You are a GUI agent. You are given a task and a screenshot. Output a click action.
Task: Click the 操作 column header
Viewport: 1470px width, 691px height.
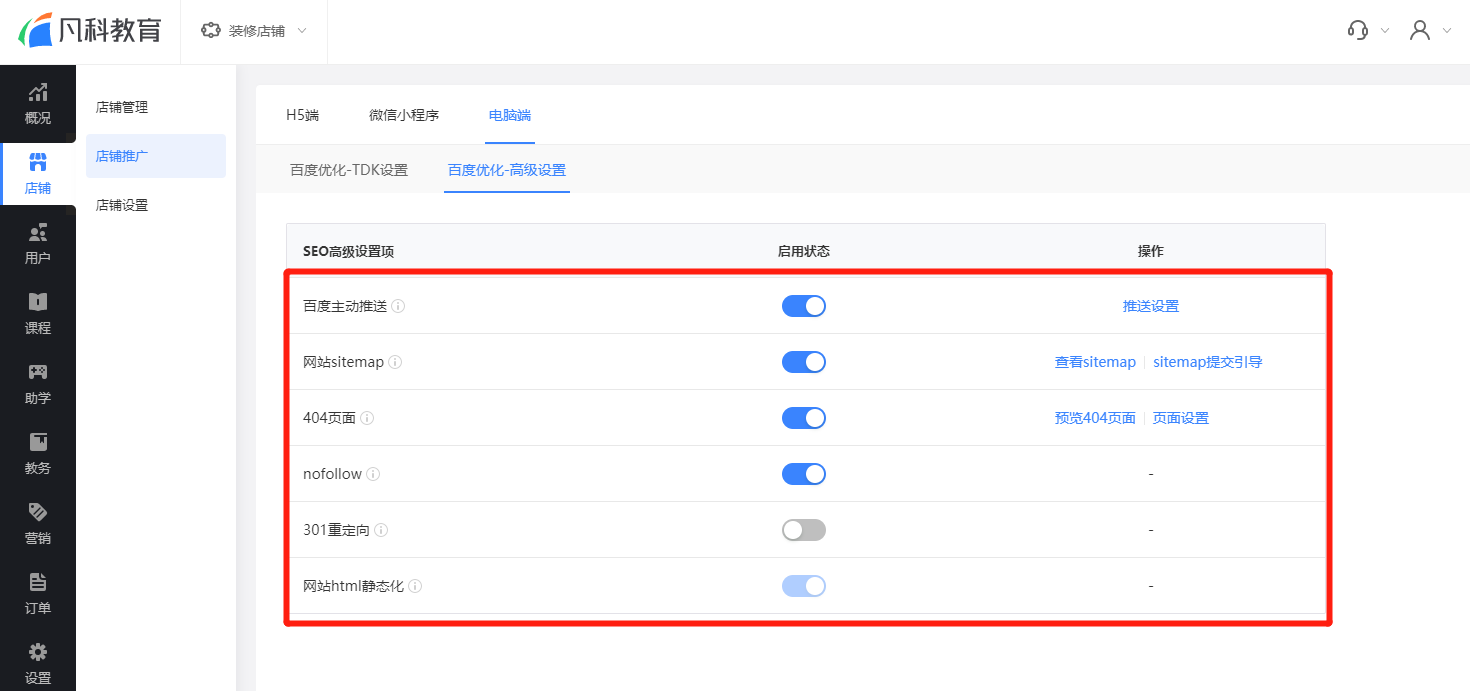1151,252
